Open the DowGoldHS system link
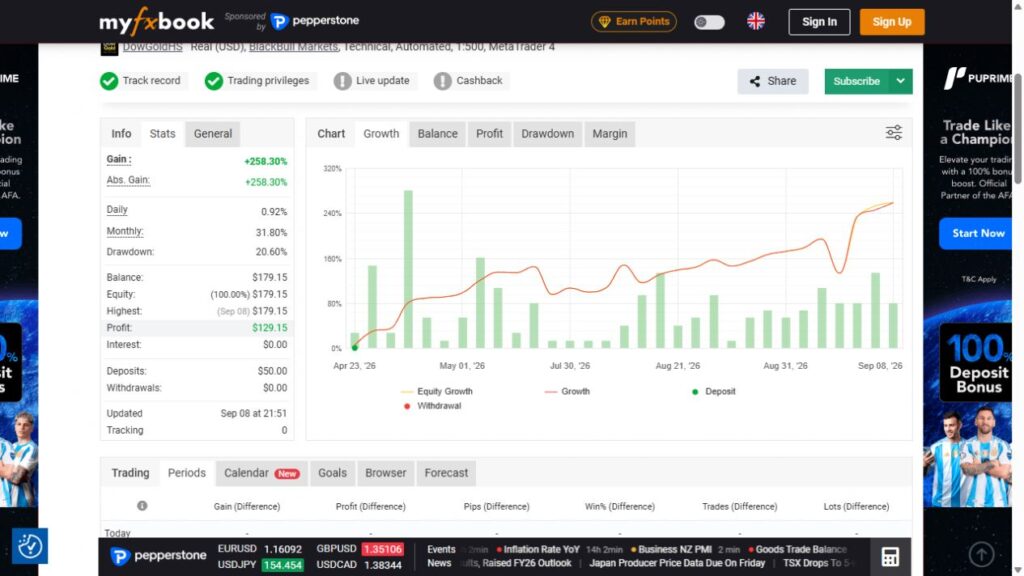The image size is (1024, 576). 152,46
